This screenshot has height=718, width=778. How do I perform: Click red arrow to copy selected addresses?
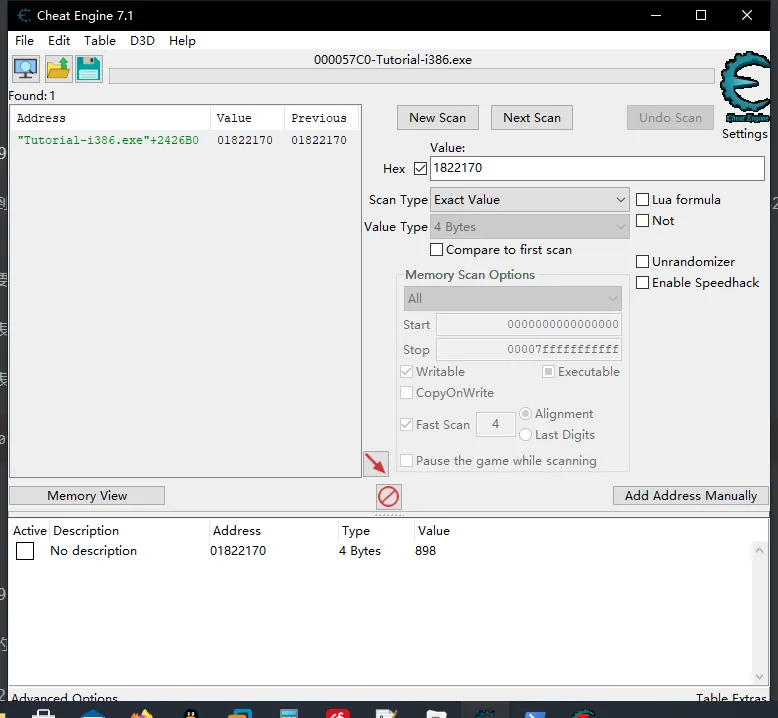tap(376, 463)
